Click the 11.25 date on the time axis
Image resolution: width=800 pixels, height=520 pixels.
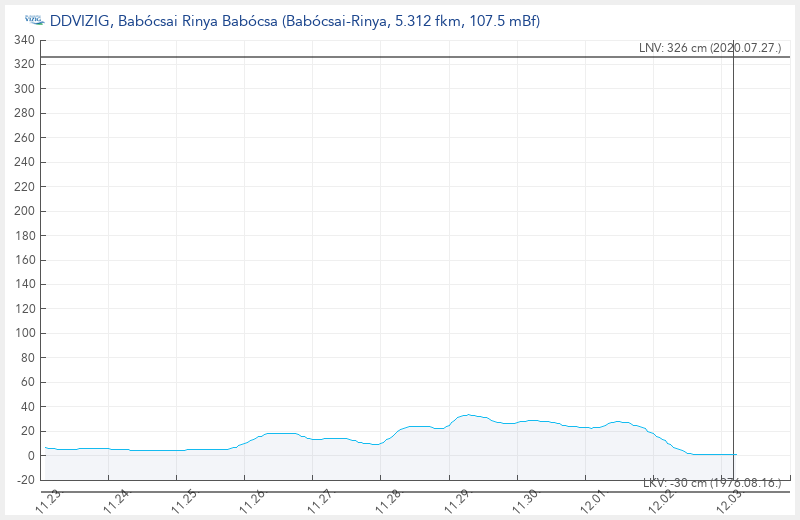[185, 498]
